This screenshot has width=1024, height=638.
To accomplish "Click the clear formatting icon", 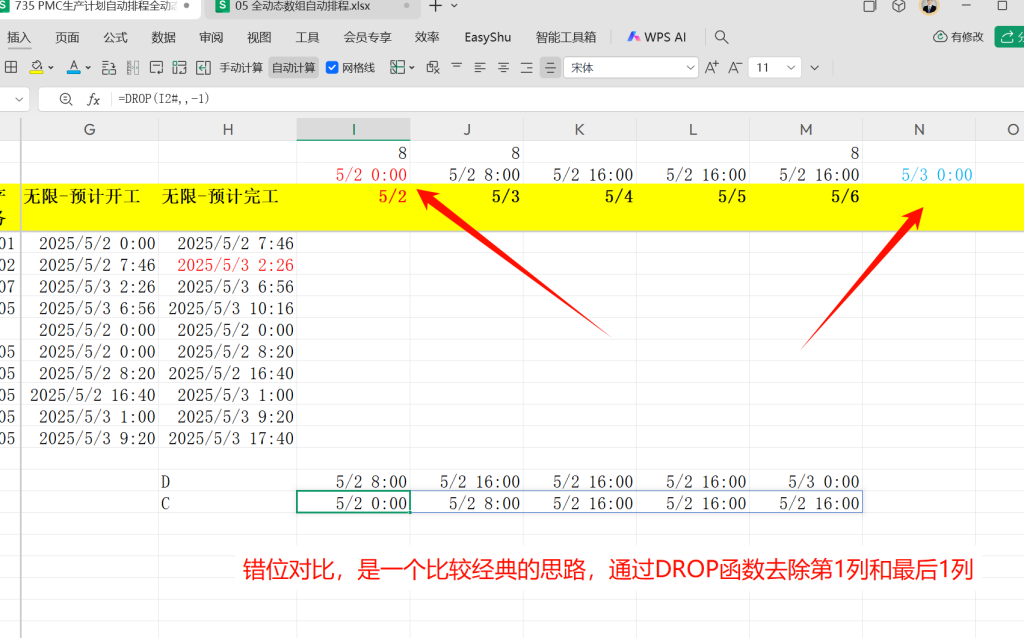I will [x=433, y=67].
